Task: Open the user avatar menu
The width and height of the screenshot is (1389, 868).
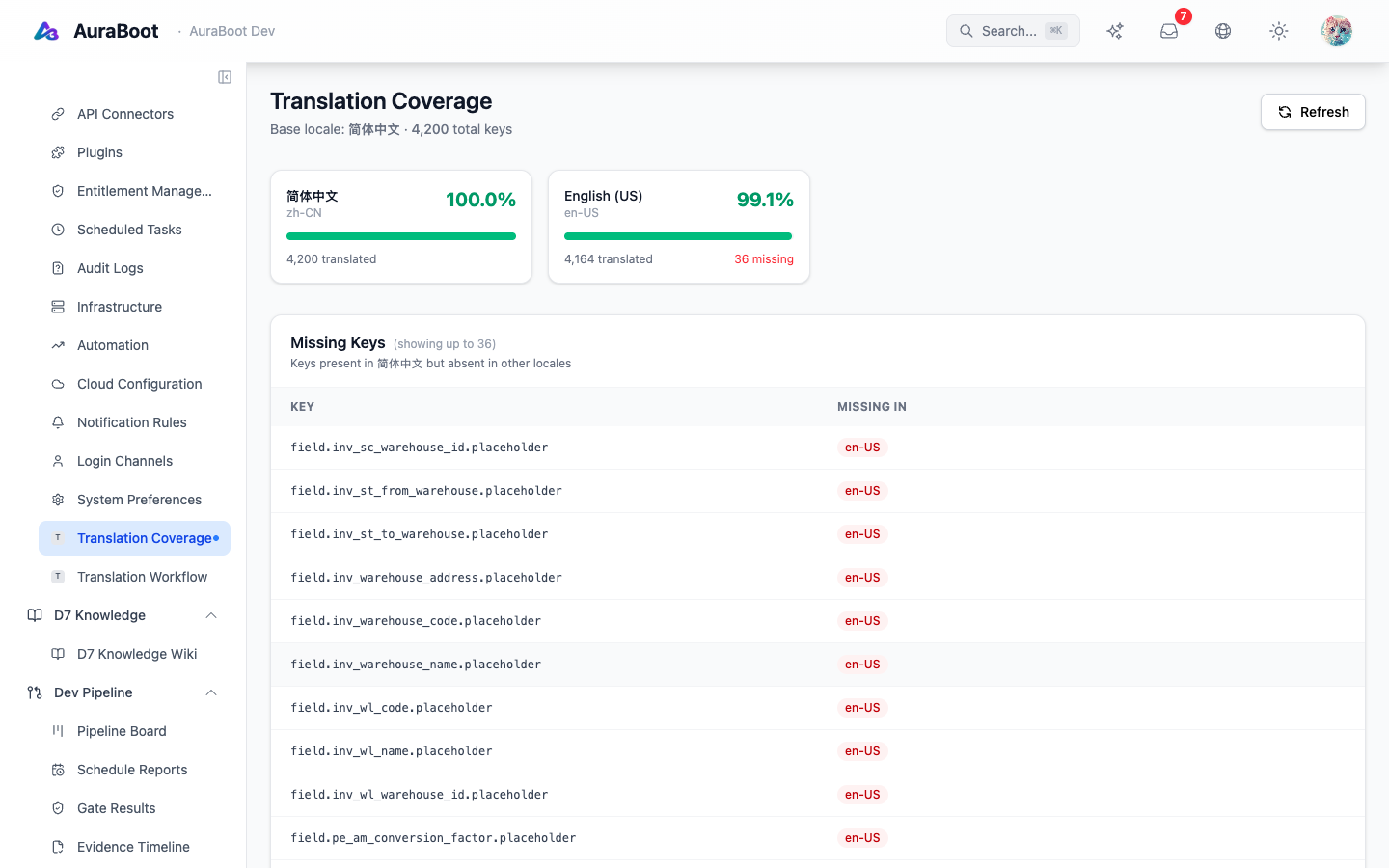Action: click(x=1337, y=31)
